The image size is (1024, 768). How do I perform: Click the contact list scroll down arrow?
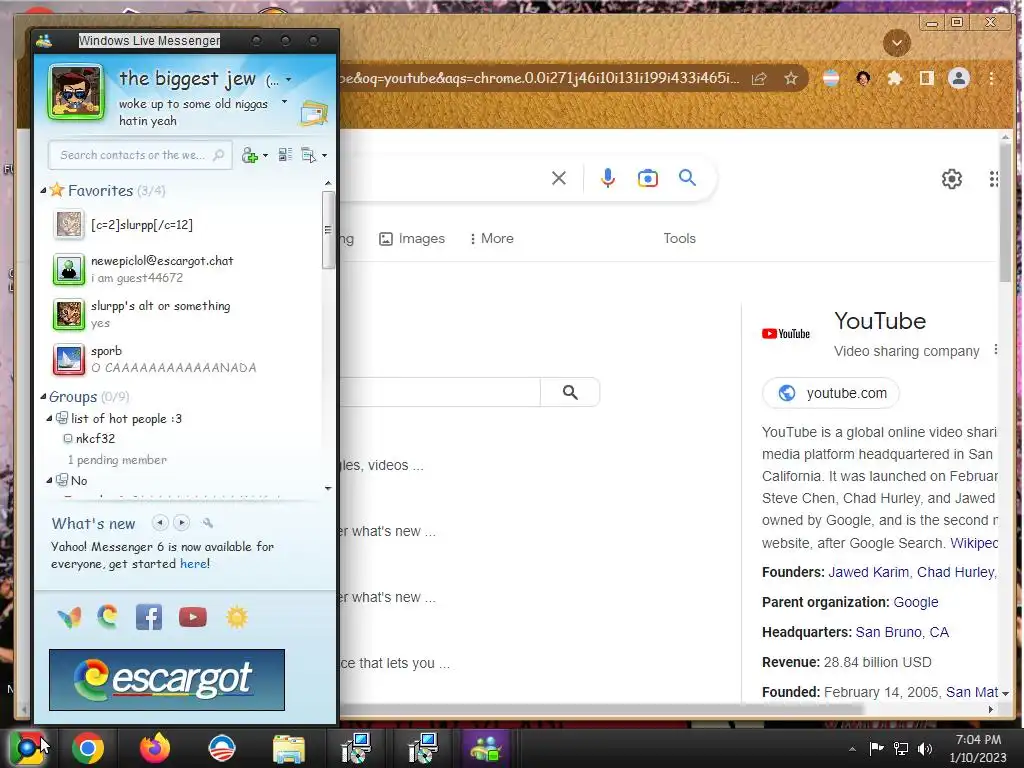(x=328, y=488)
